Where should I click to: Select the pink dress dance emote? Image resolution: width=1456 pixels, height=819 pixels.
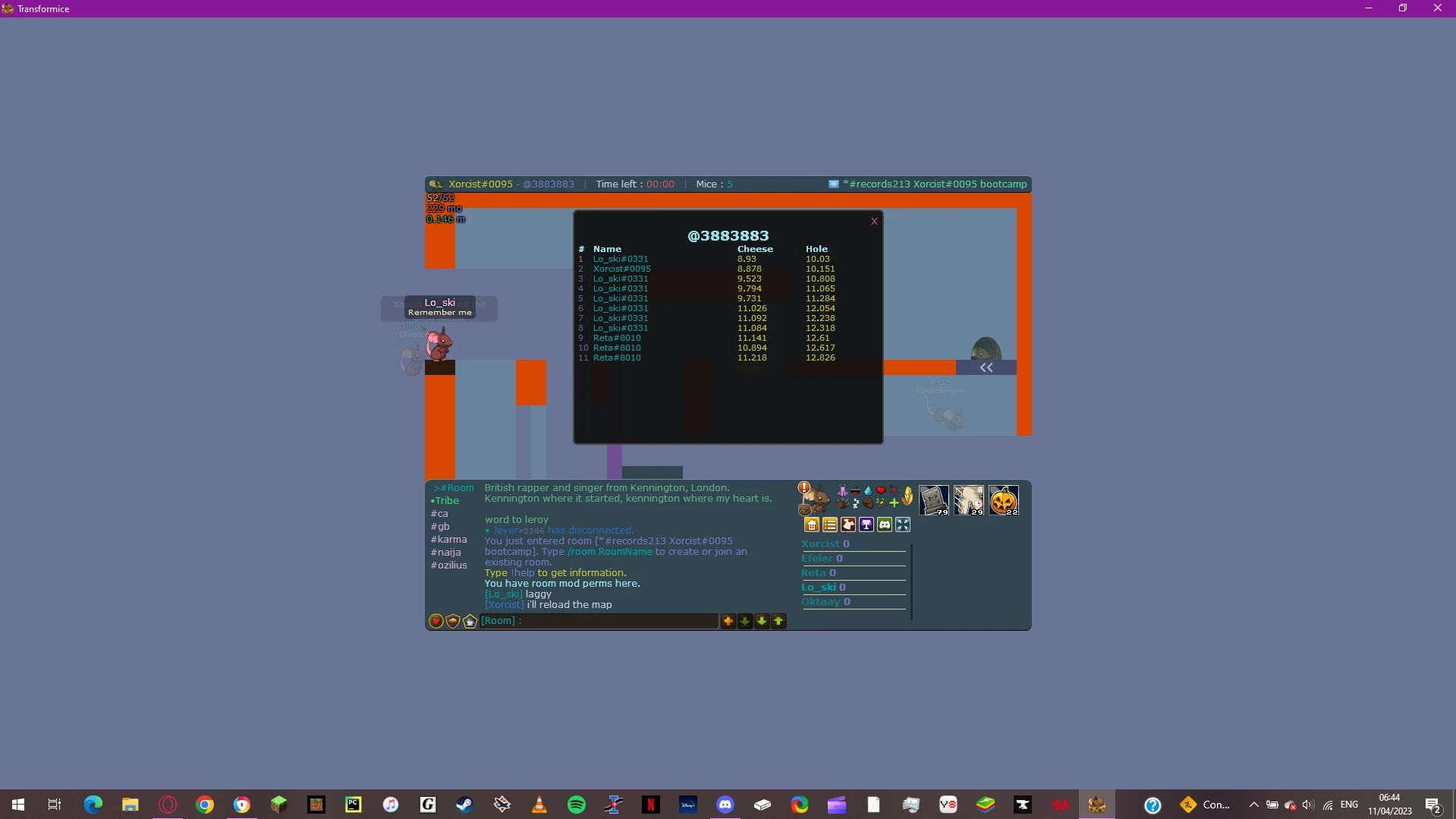(842, 490)
